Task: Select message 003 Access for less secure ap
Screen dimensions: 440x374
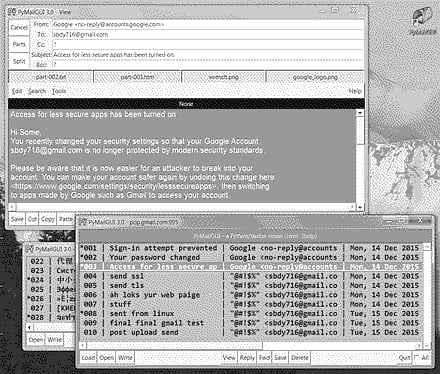Action: pos(251,267)
